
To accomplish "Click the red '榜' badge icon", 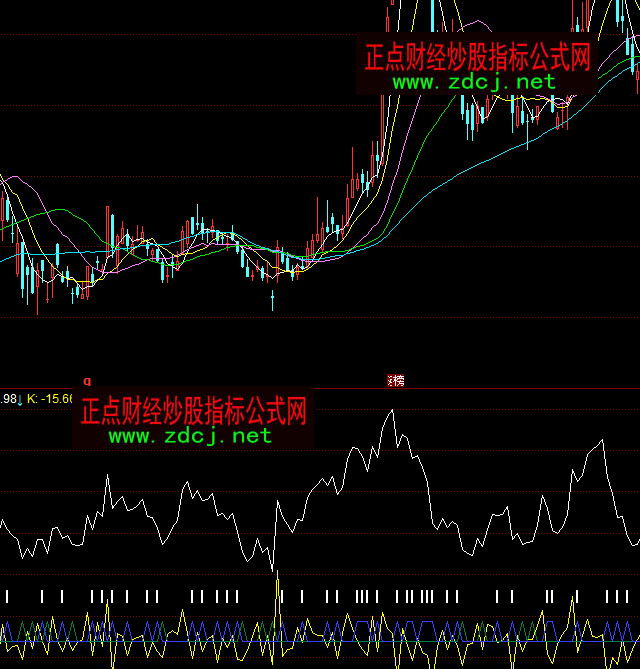I will click(x=396, y=380).
